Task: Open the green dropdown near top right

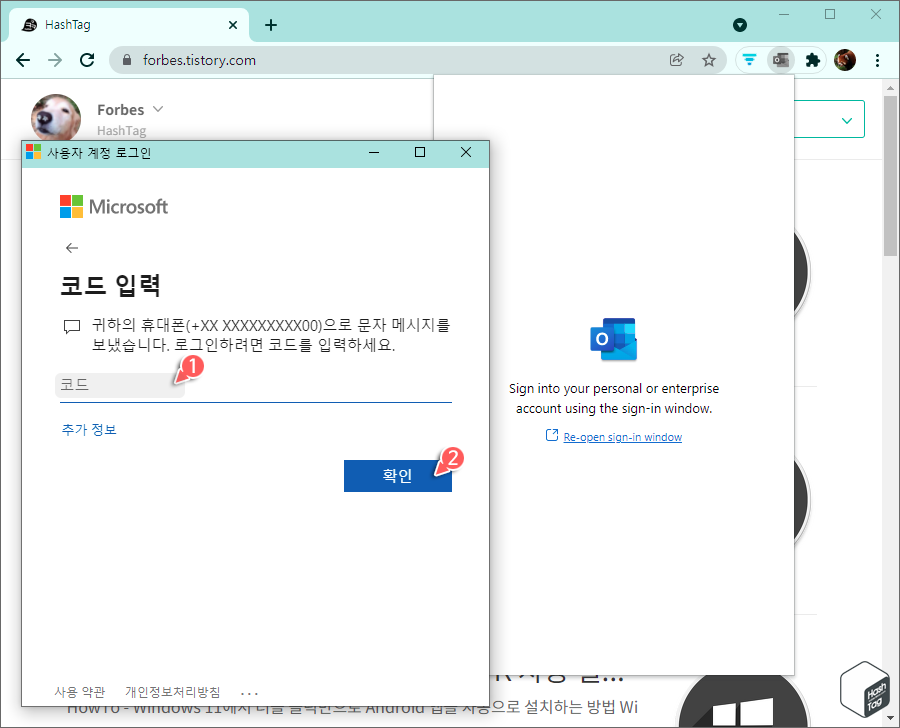Action: (x=848, y=118)
